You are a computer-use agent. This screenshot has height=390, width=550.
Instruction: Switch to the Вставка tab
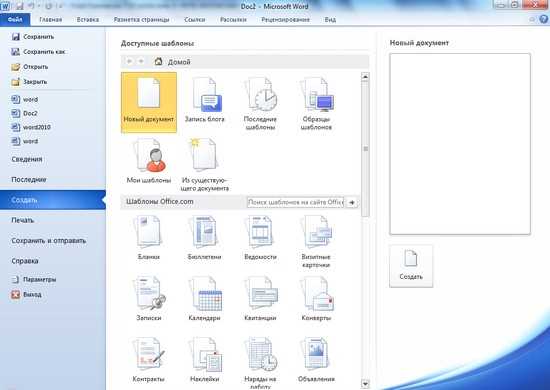(x=88, y=20)
